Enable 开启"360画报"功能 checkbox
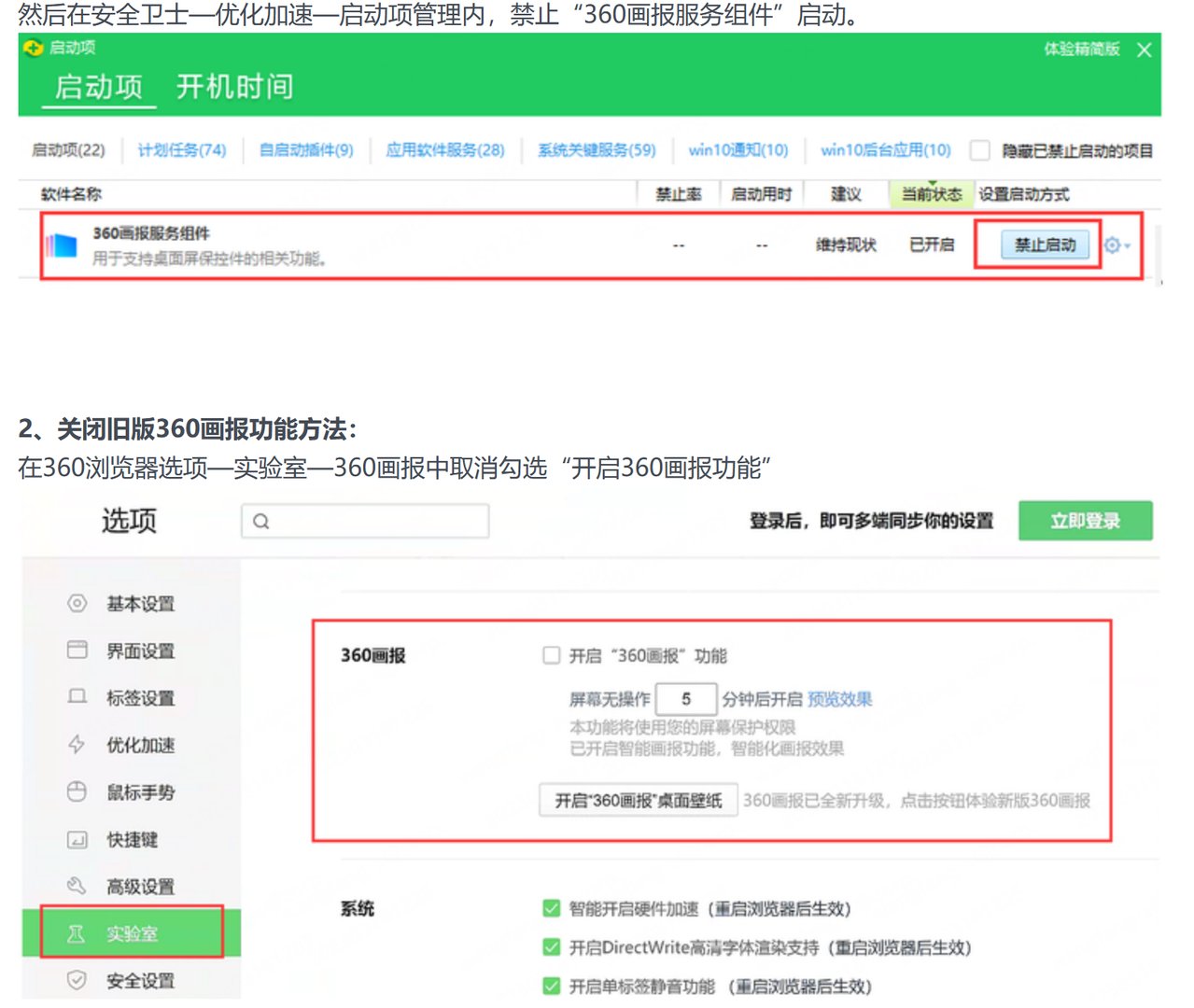Image resolution: width=1194 pixels, height=1008 pixels. pyautogui.click(x=552, y=655)
